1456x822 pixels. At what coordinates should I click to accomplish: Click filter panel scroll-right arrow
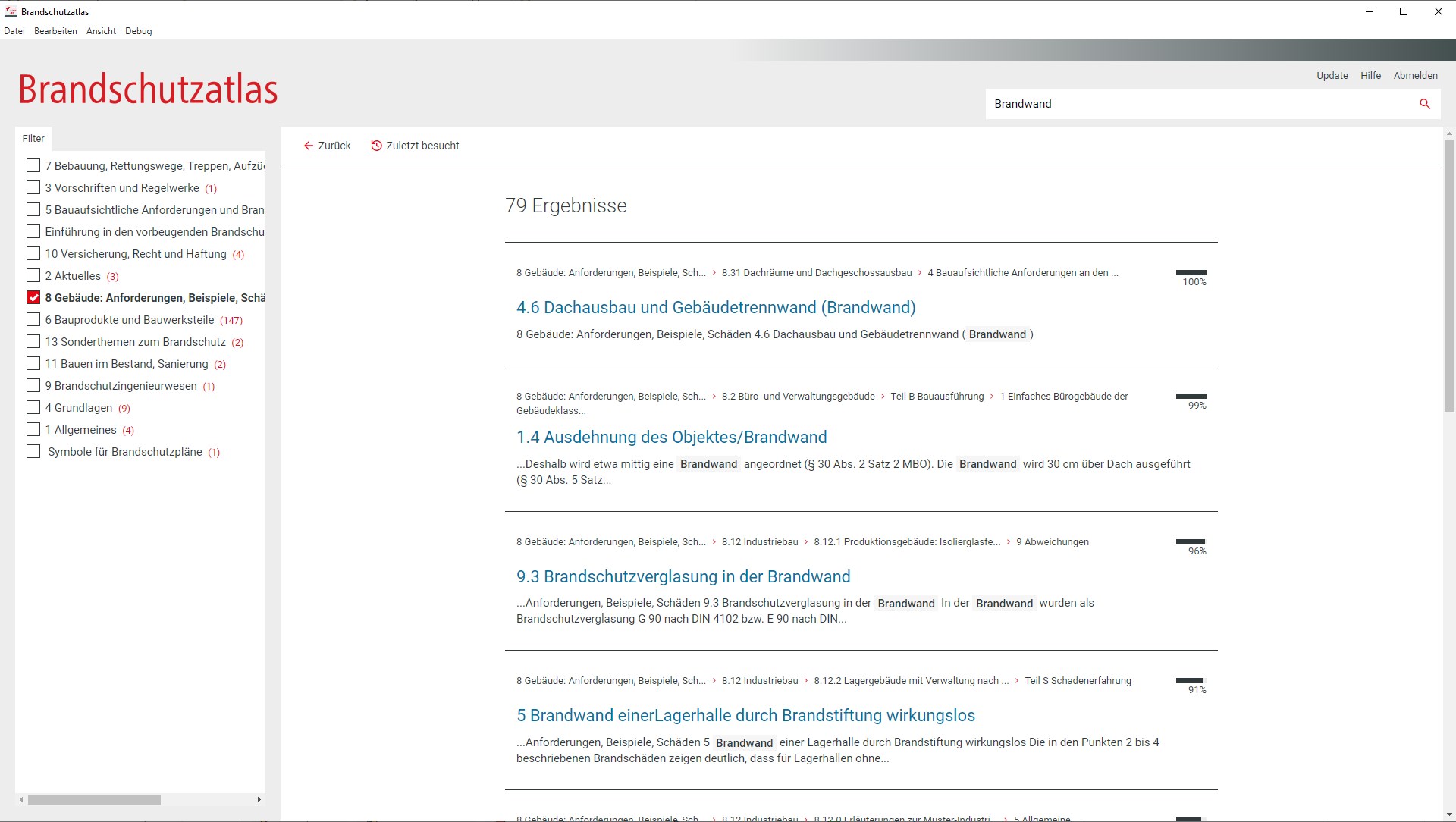tap(259, 799)
